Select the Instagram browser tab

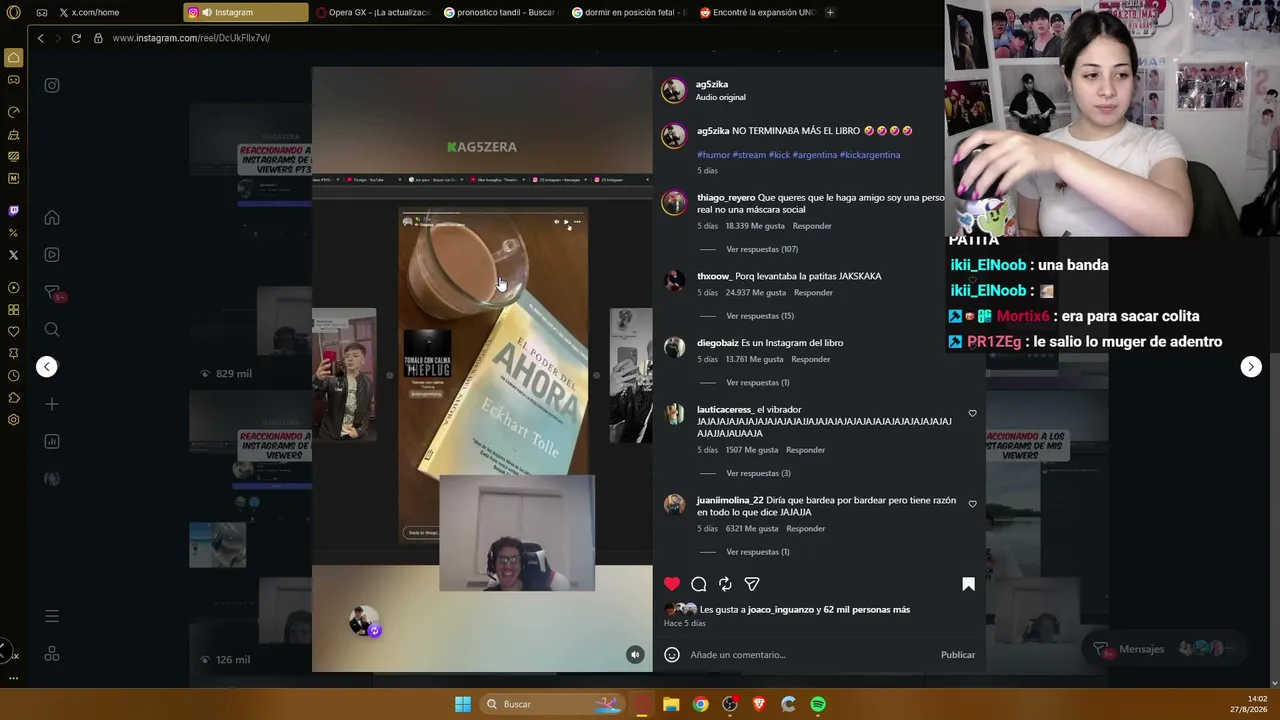[246, 13]
